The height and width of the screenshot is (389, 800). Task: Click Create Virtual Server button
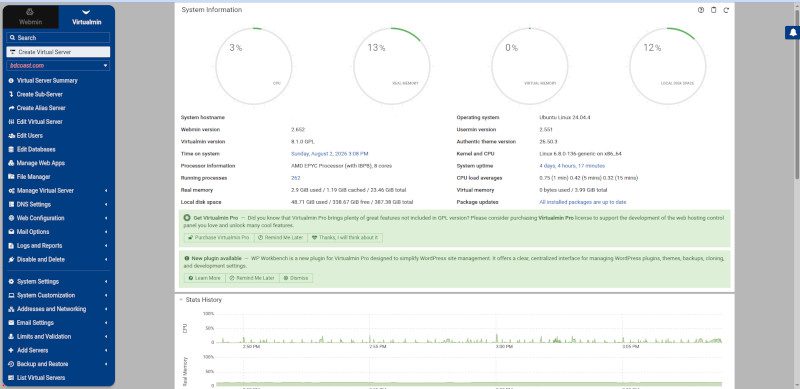pos(58,52)
